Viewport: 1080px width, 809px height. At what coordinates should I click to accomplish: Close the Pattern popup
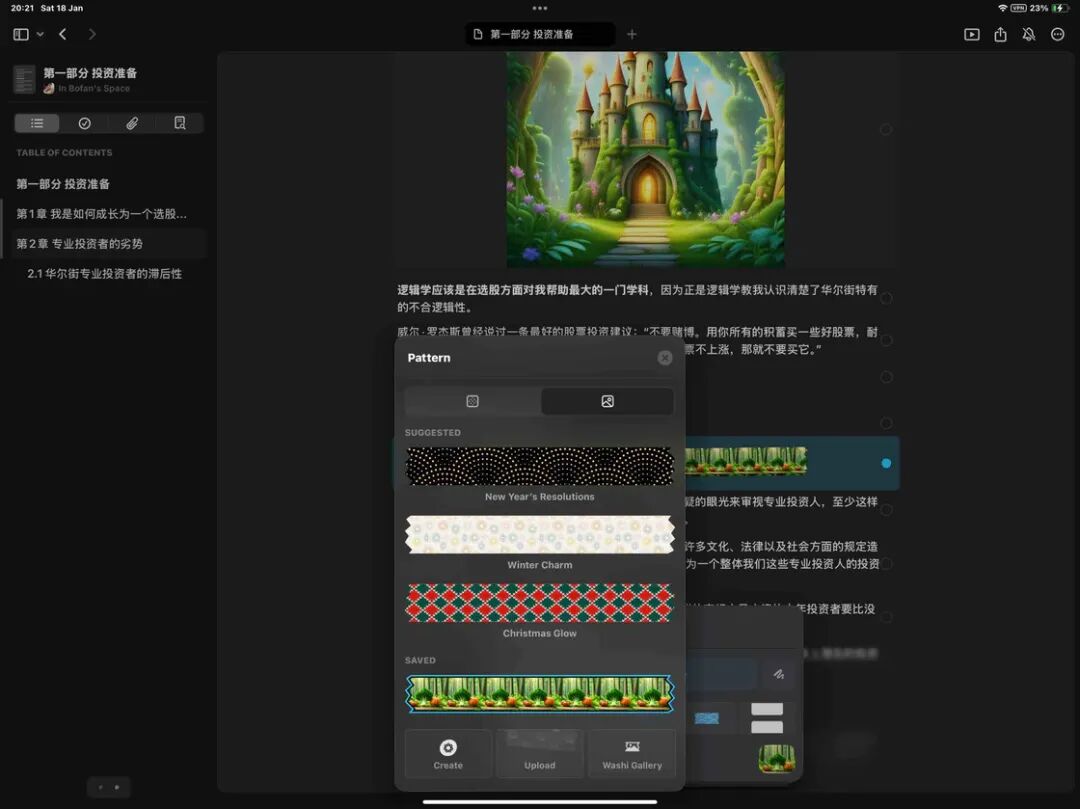[x=665, y=358]
